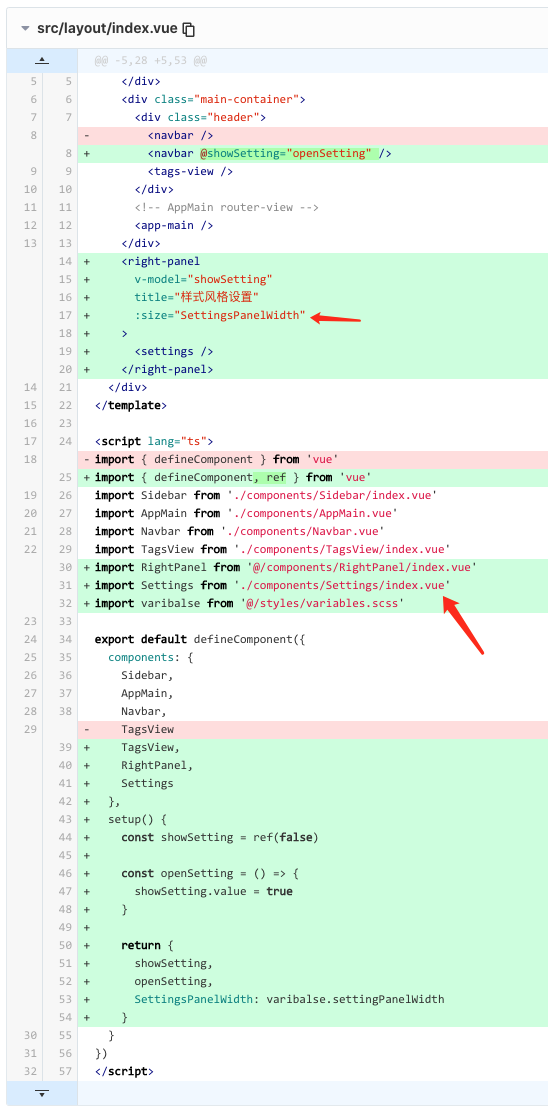Click the title="样式风格设置" line
Image resolution: width=548 pixels, height=1119 pixels.
(x=313, y=298)
